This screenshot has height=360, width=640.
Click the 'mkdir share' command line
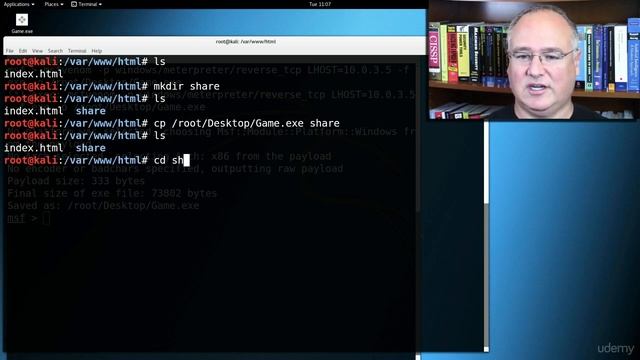(x=112, y=86)
